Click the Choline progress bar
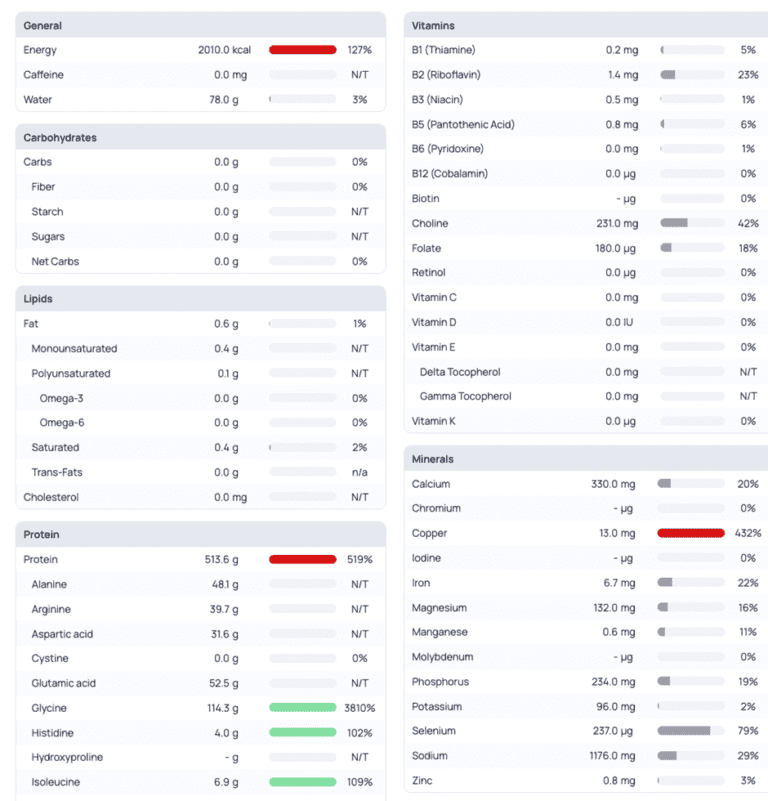The image size is (768, 801). (690, 223)
